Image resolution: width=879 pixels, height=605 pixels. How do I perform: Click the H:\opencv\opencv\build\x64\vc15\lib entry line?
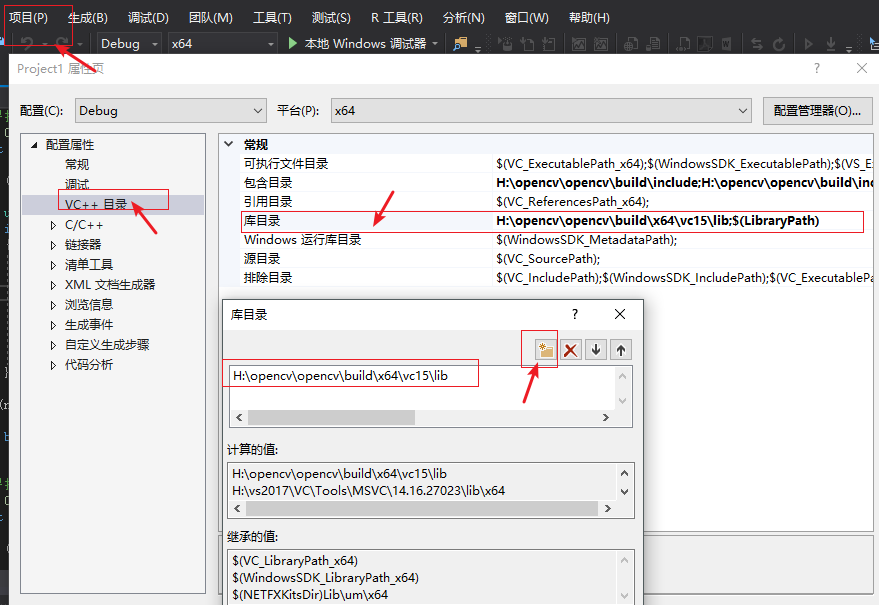[340, 376]
